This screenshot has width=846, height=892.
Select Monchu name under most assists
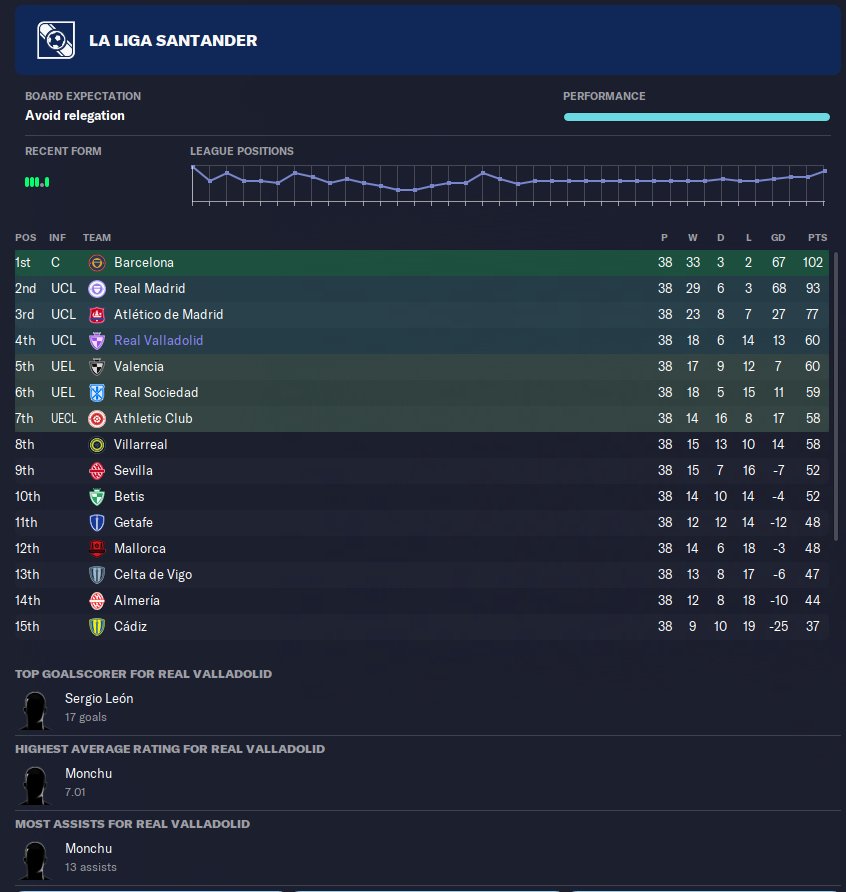[88, 849]
